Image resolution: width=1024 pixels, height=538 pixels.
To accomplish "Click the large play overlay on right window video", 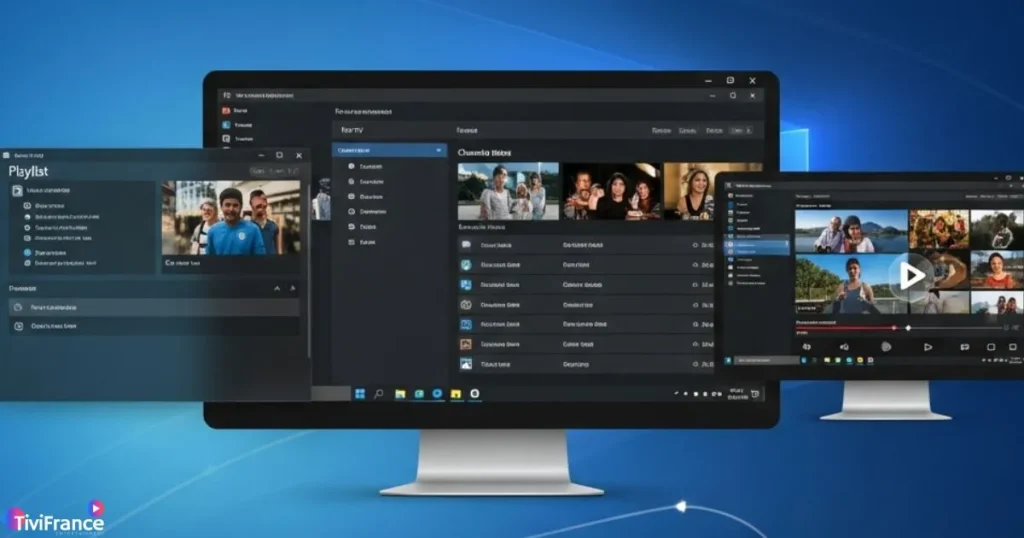I will (910, 276).
